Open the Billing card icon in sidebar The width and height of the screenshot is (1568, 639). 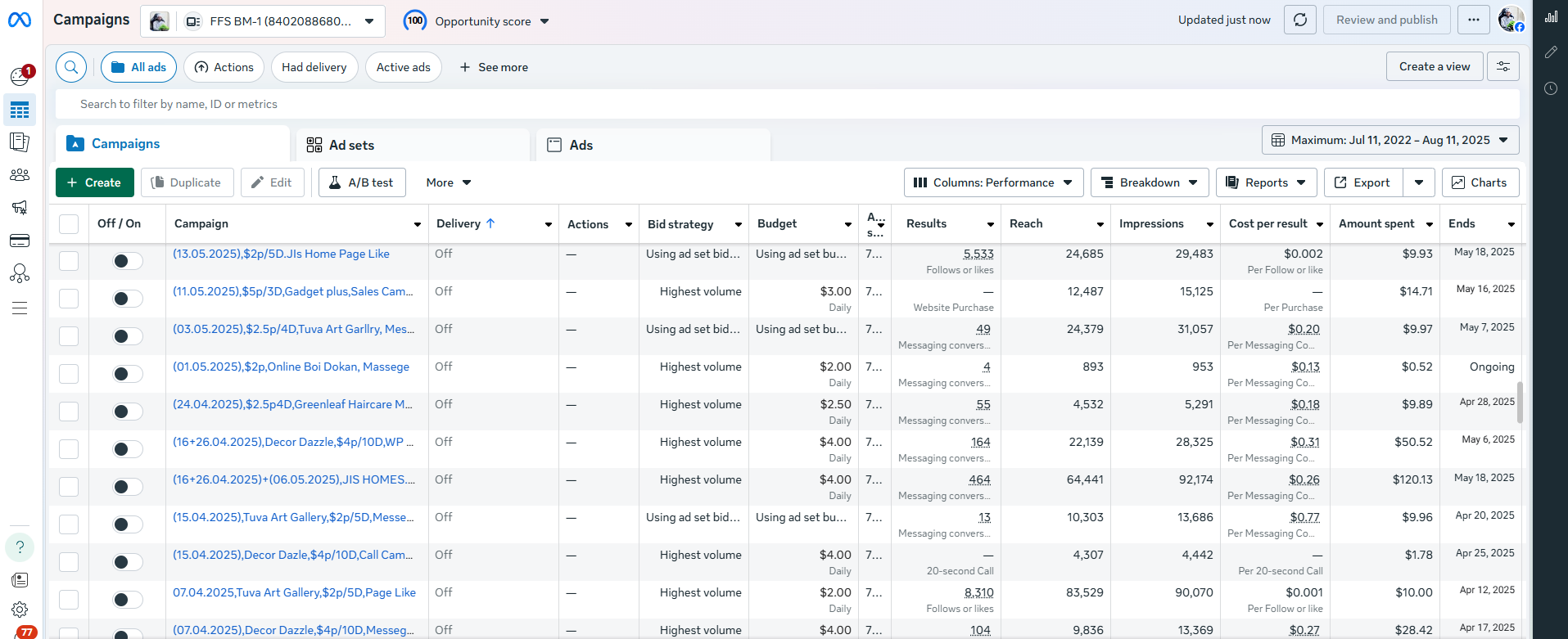pos(20,241)
